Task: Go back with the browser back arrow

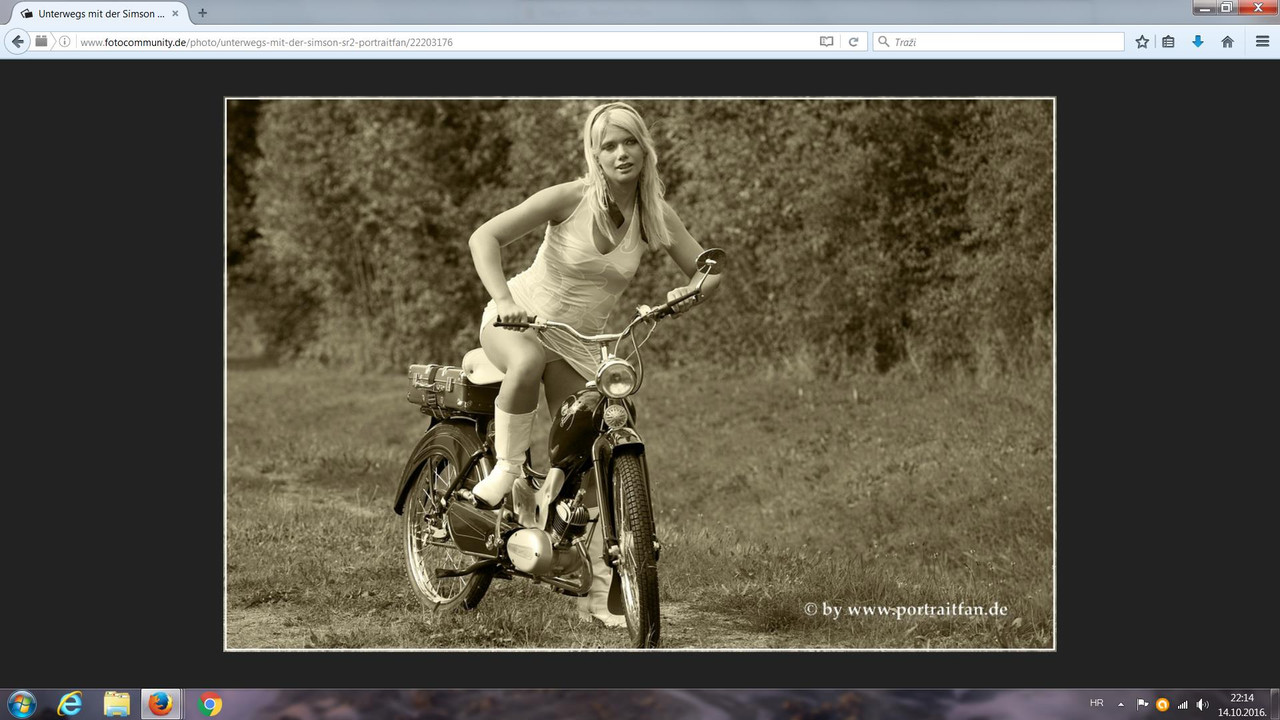Action: tap(17, 42)
